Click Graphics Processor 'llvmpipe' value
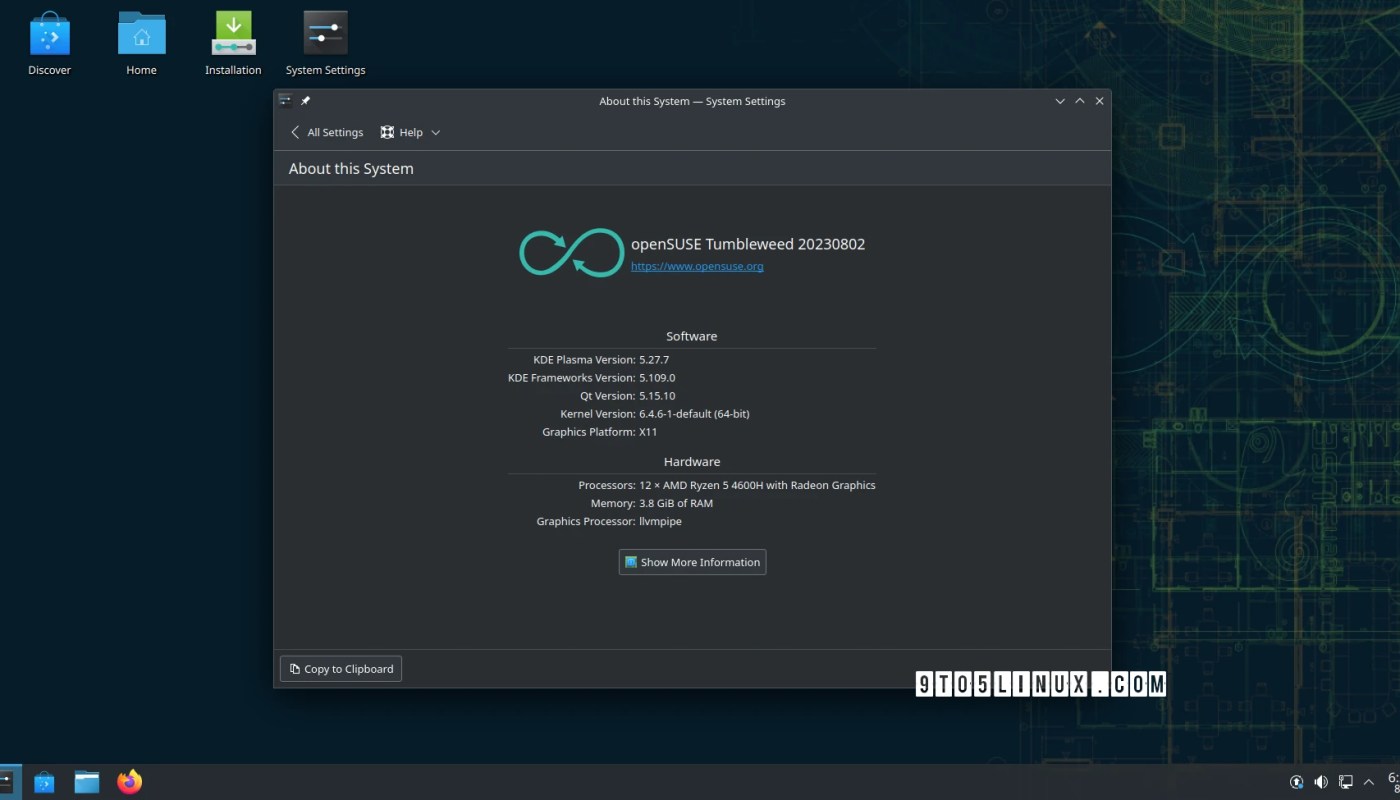This screenshot has height=800, width=1400. (x=660, y=522)
